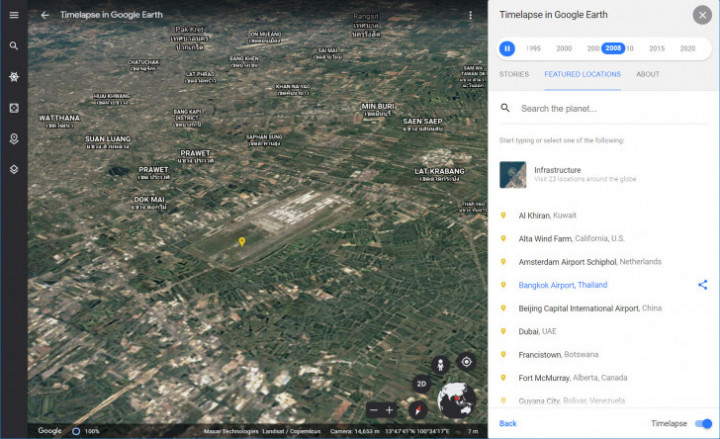This screenshot has width=720, height=439.
Task: Select the Featured Locations tab
Action: coord(582,74)
